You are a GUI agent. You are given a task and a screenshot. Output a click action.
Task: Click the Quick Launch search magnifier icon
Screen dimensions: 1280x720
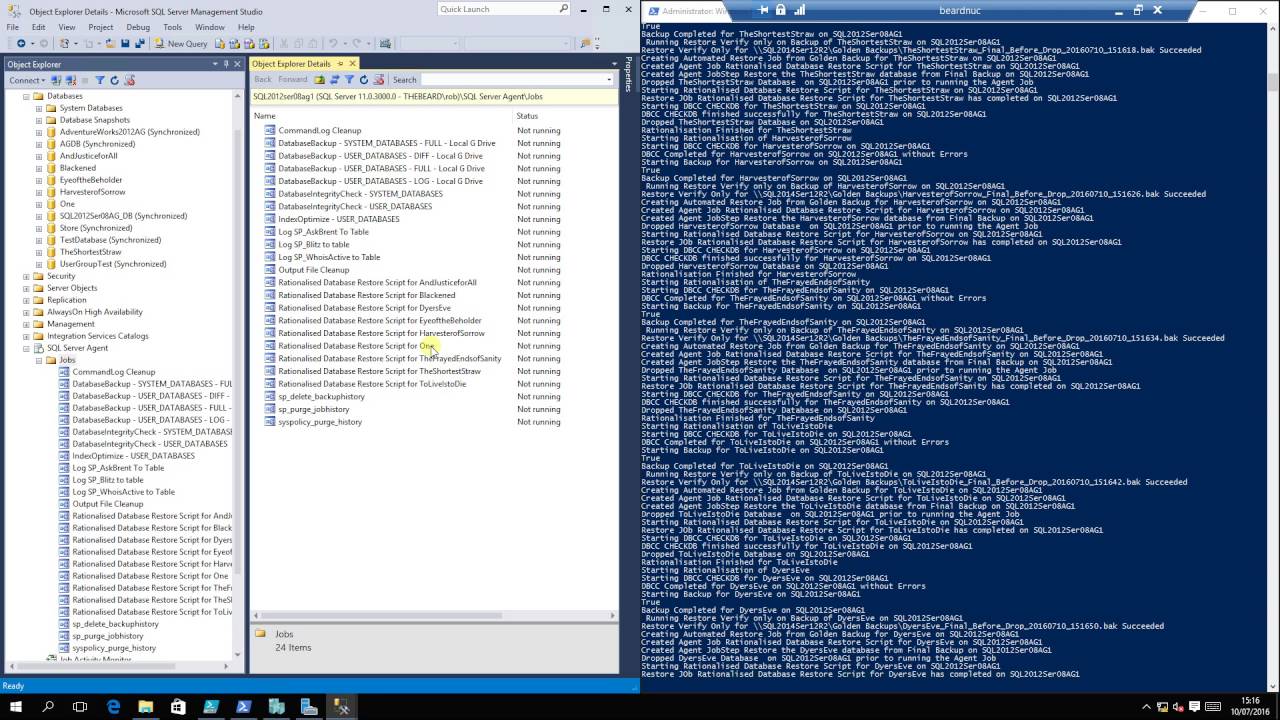563,9
